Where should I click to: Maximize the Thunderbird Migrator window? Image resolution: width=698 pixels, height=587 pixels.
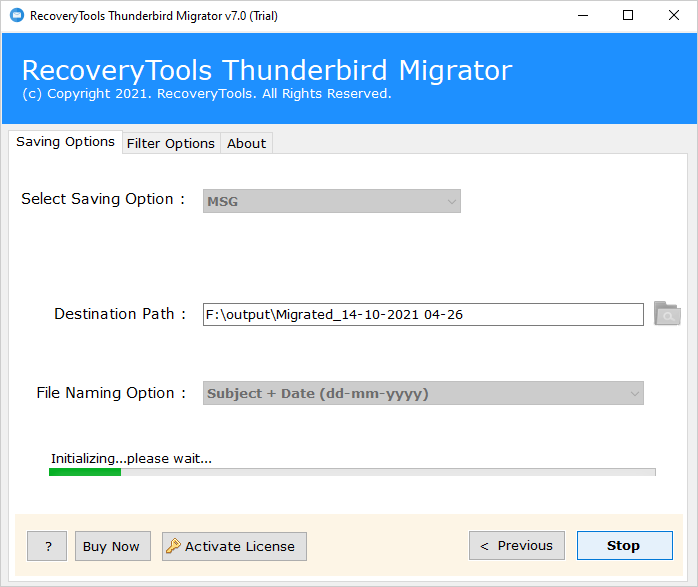click(628, 16)
